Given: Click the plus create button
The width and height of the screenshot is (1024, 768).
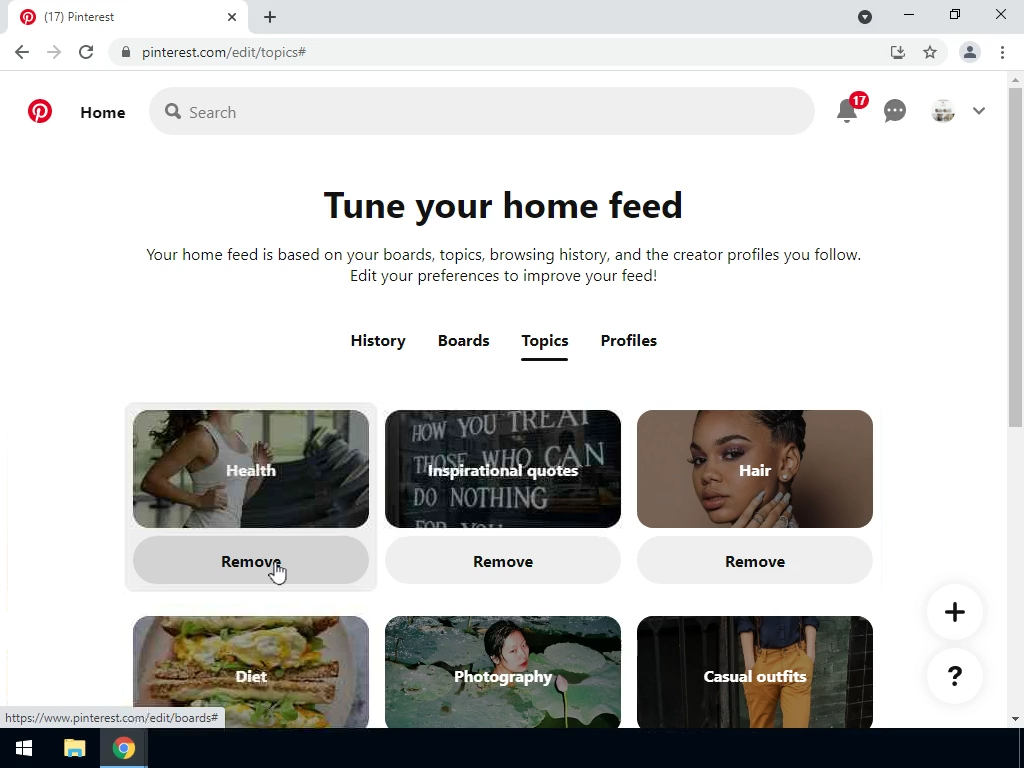Looking at the screenshot, I should click(x=955, y=612).
